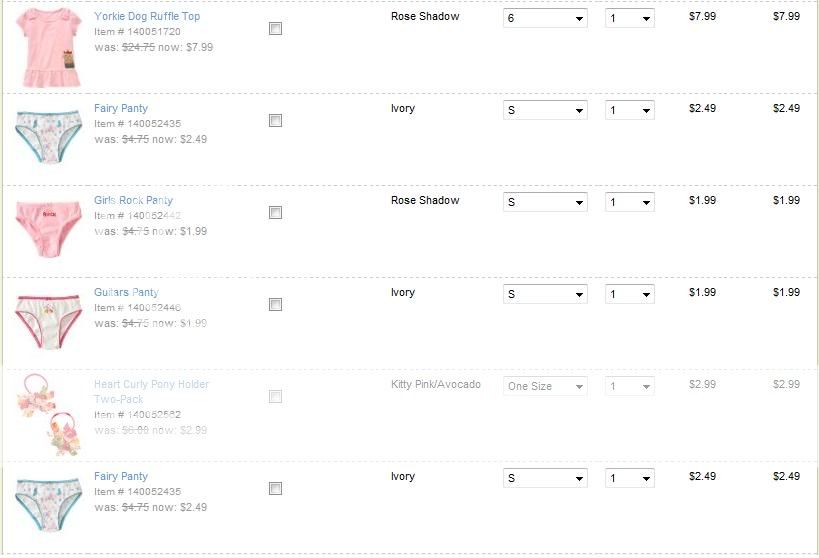
Task: Click the Yorkie Dog Ruffle Top product image
Action: 48,46
